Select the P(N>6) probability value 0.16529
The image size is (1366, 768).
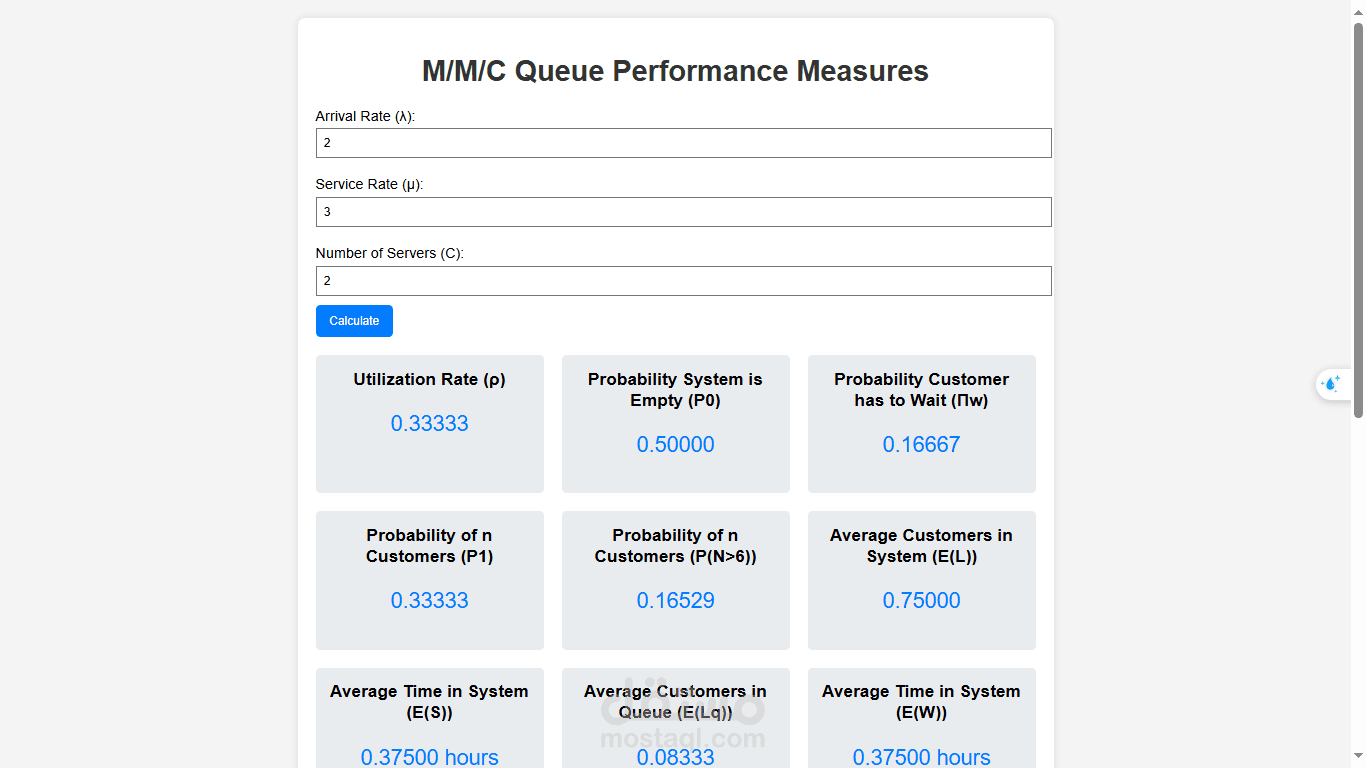(675, 600)
